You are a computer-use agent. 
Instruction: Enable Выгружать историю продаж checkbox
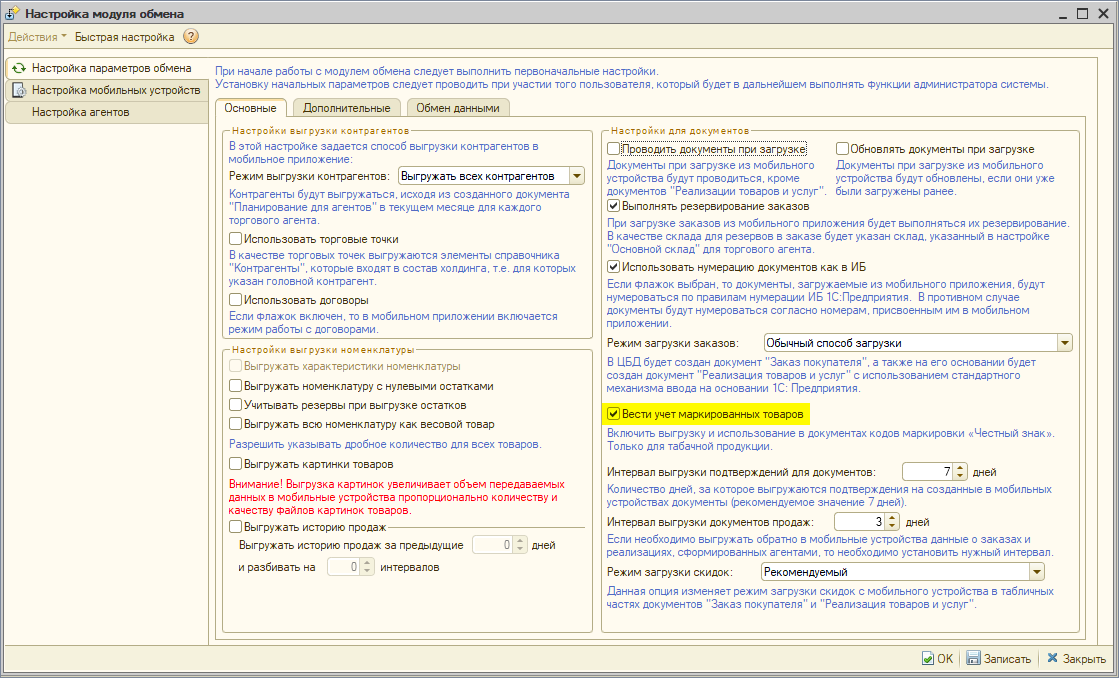[x=236, y=527]
